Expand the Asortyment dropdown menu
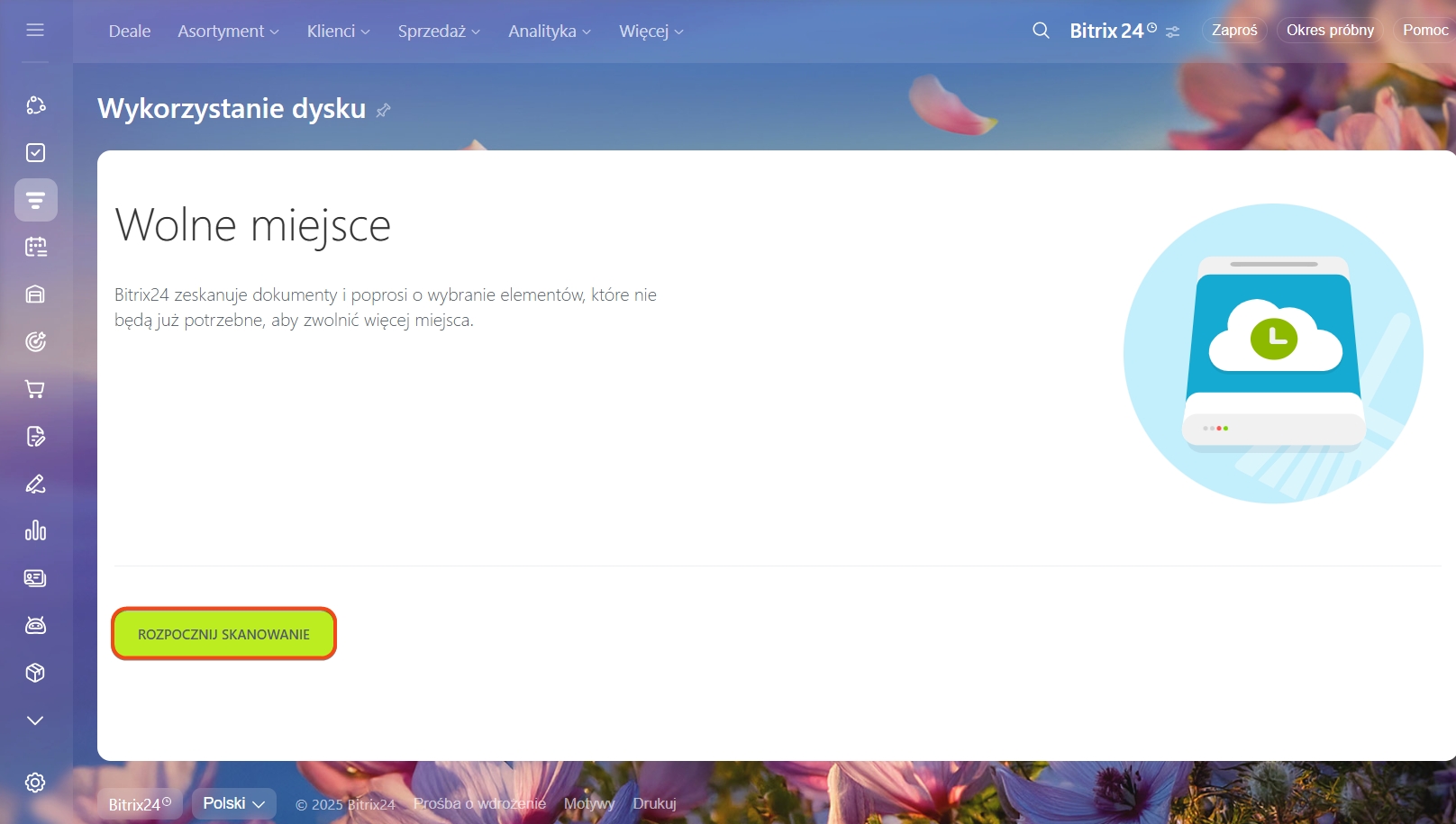 pyautogui.click(x=228, y=32)
